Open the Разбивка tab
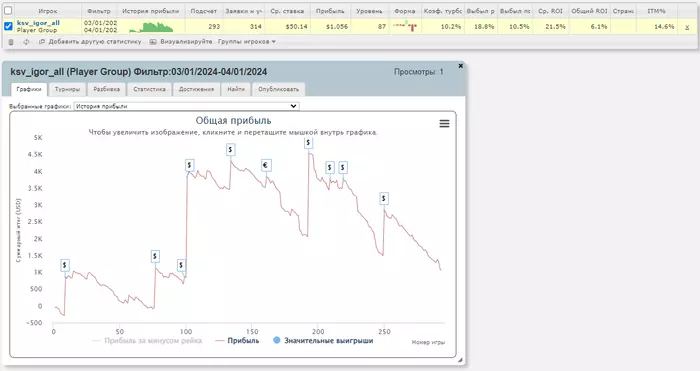 coord(106,89)
